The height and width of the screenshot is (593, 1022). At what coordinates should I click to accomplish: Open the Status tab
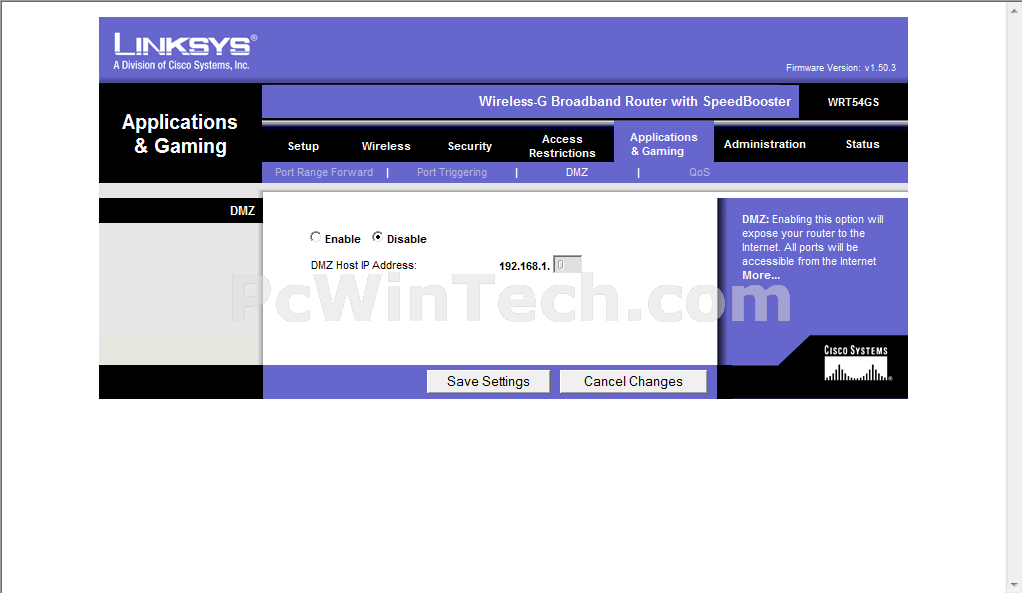(x=862, y=144)
